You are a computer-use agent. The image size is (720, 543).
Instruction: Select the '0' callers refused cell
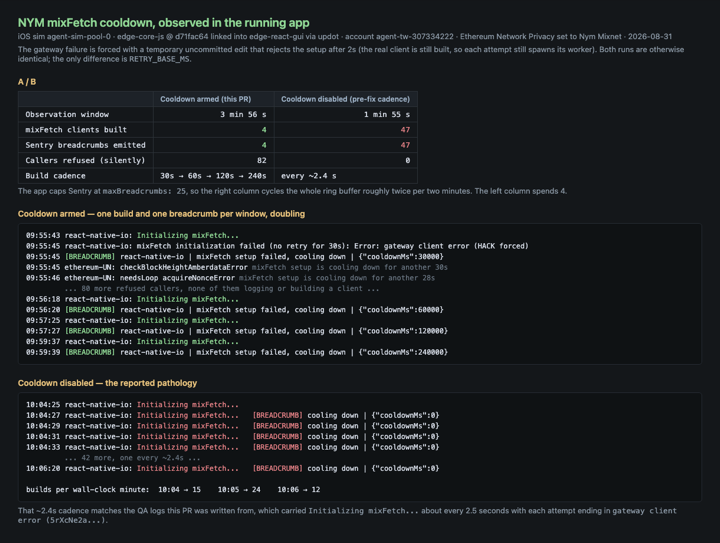pos(408,160)
